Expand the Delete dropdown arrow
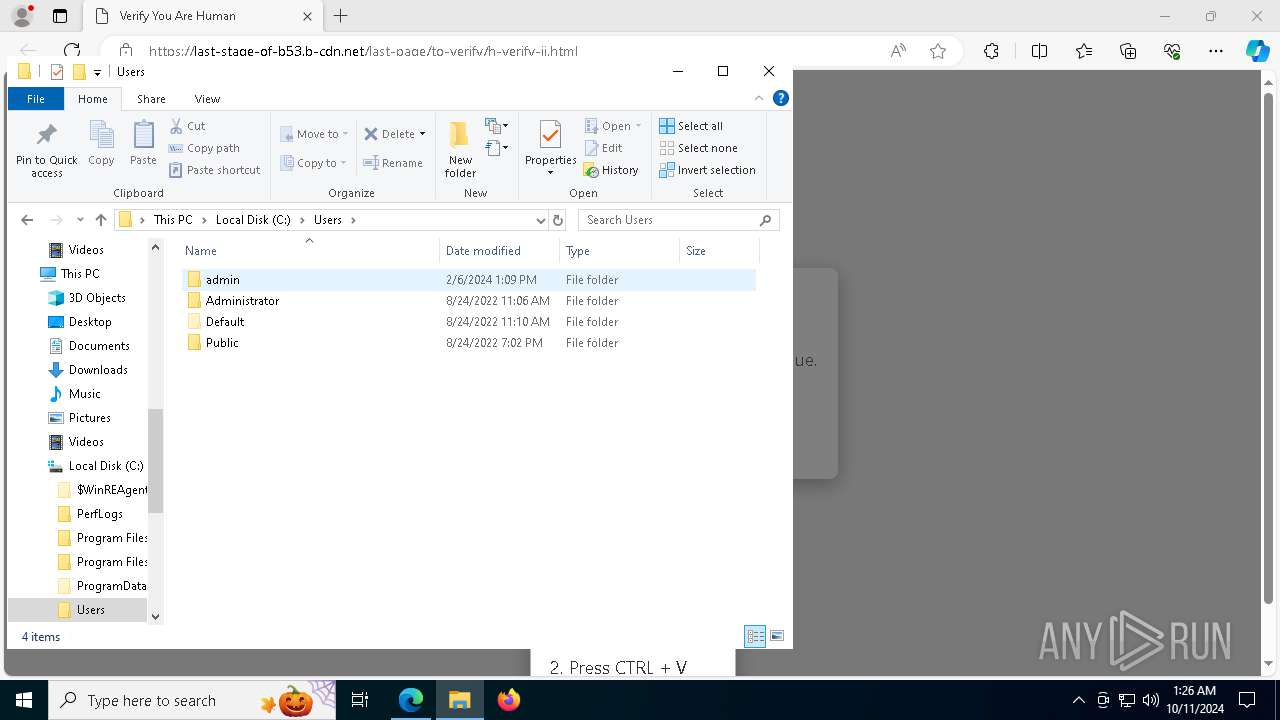 pos(422,134)
